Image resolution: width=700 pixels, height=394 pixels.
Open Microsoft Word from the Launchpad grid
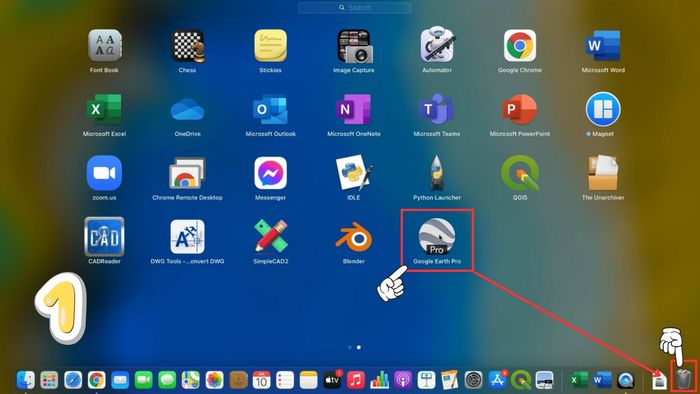tap(603, 46)
